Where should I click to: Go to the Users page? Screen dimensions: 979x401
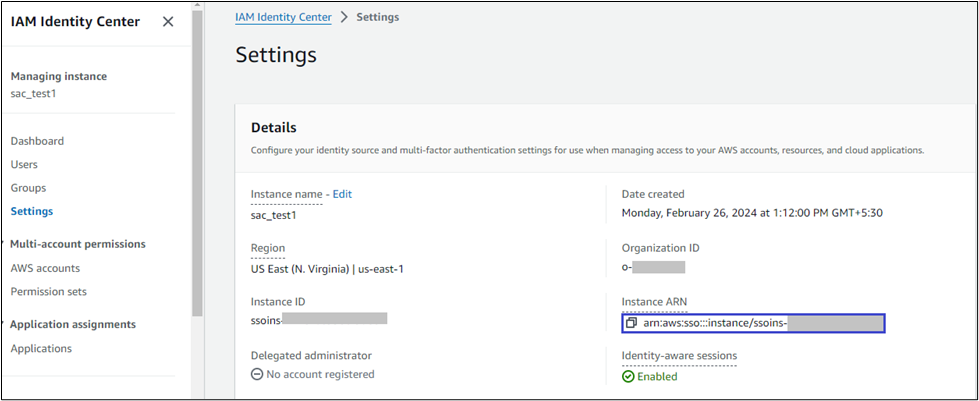pyautogui.click(x=24, y=164)
